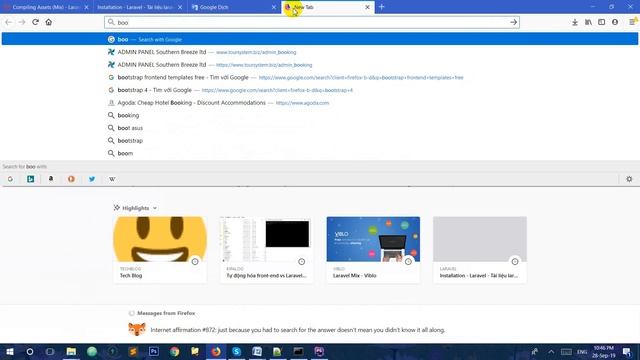Open Photoshop from the taskbar
Viewport: 640px width, 360px height.
point(154,351)
